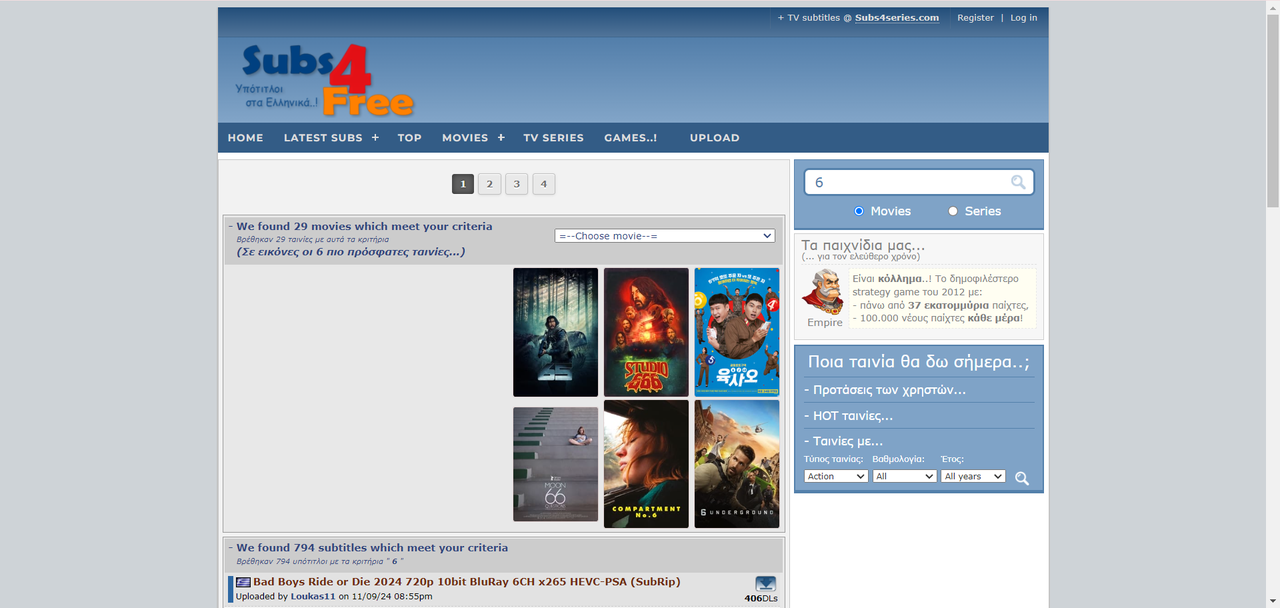Click the Empire game description text
Screen dimensions: 1280x608
click(x=941, y=298)
